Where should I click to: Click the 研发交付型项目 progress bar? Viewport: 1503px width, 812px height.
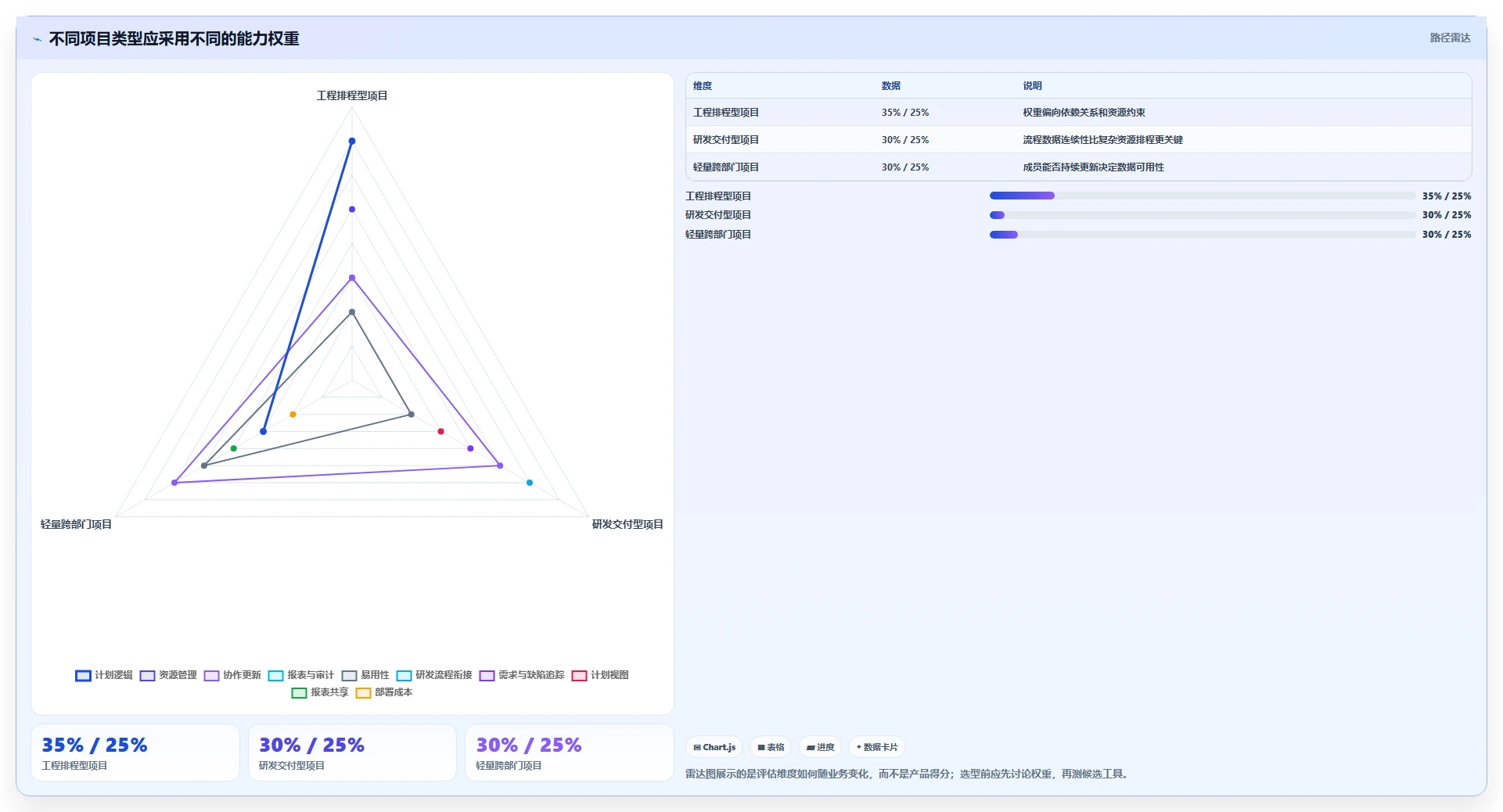coord(1203,215)
